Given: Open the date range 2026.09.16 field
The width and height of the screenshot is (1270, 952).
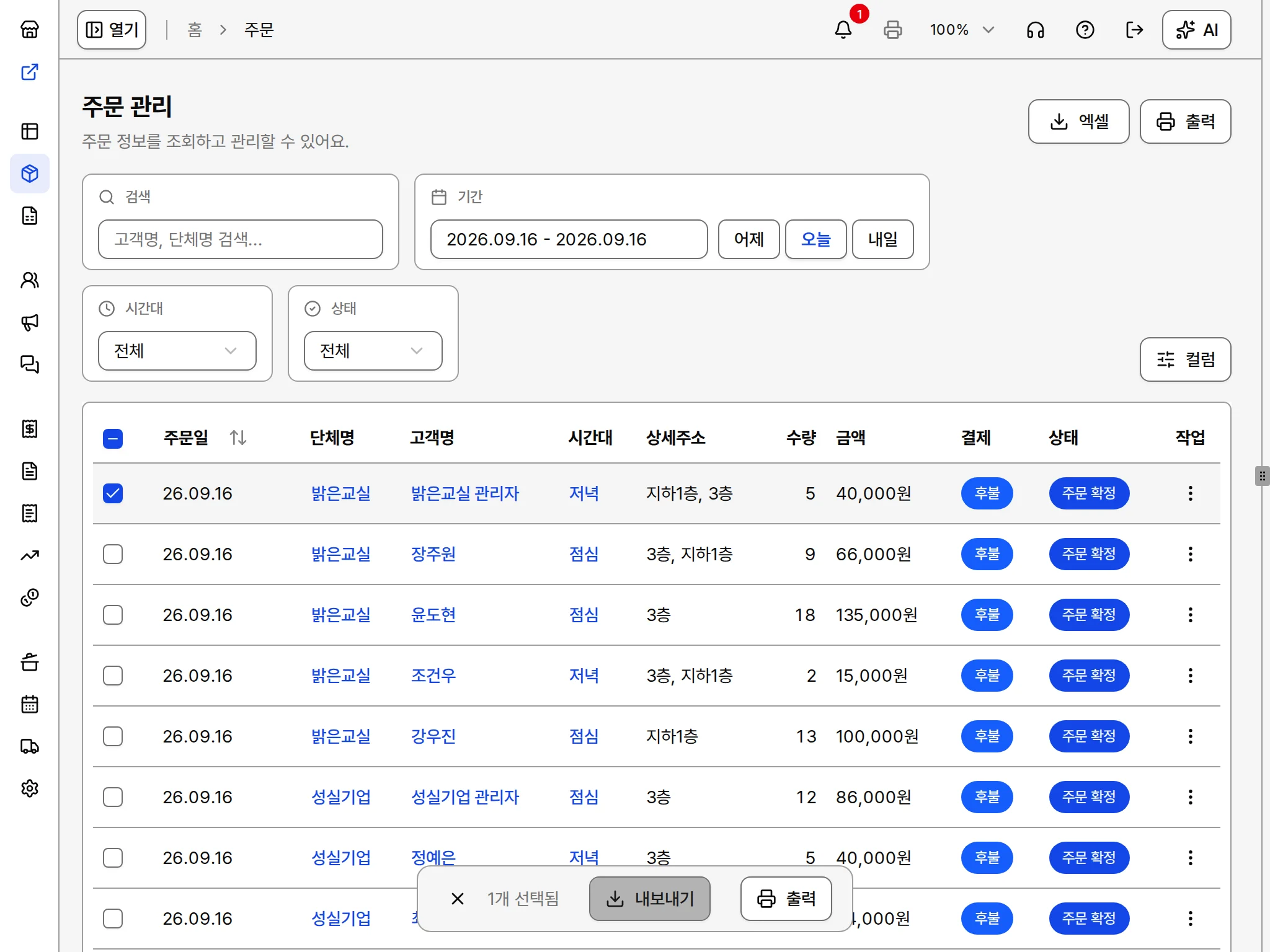Looking at the screenshot, I should pos(569,239).
